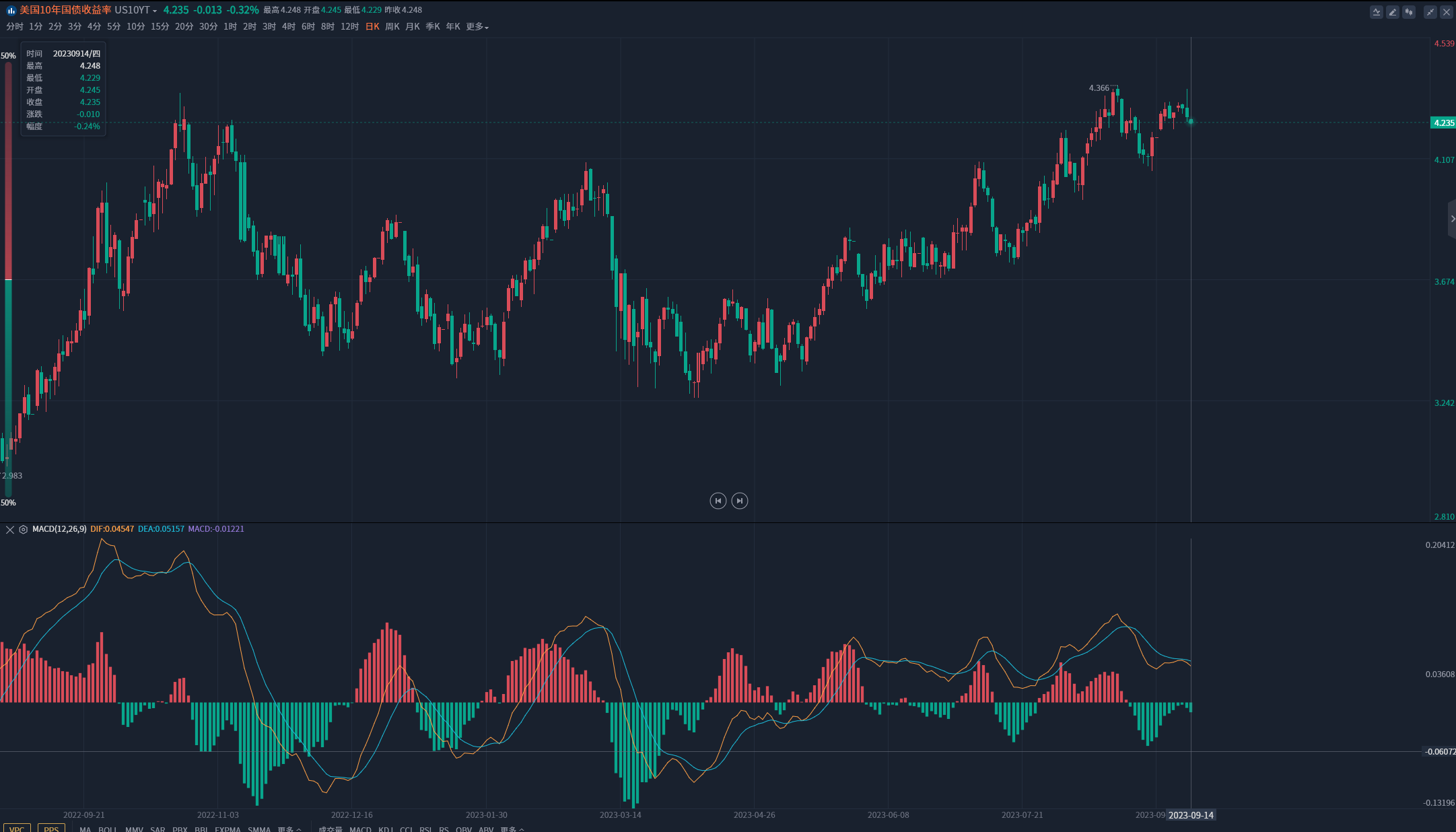Expand 更多 next to ABV indicator
Image resolution: width=1456 pixels, height=832 pixels.
pyautogui.click(x=512, y=829)
